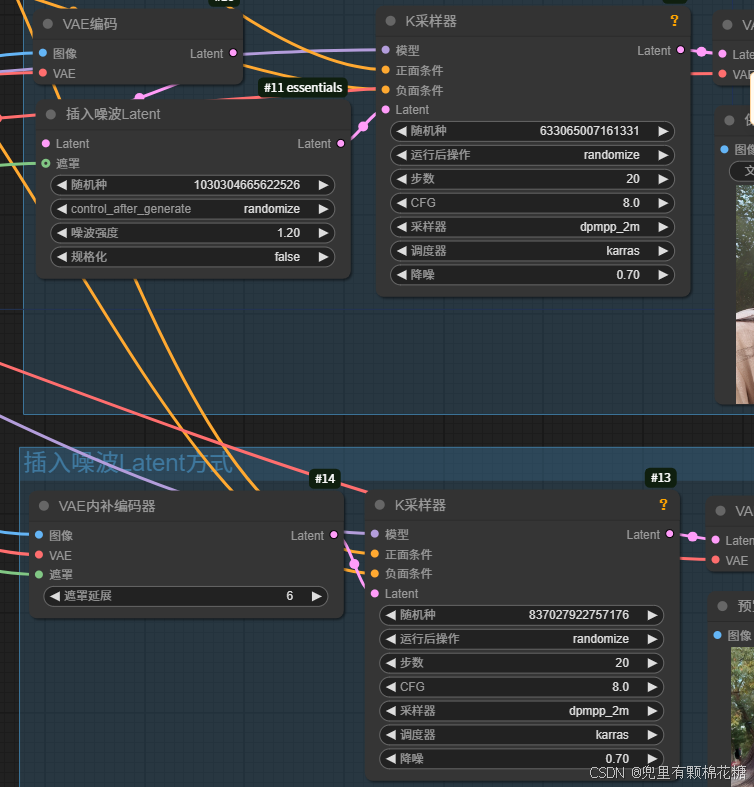Decrease 降噪 0.70 in the bottom K采样器
Image resolution: width=754 pixels, height=787 pixels.
point(391,758)
